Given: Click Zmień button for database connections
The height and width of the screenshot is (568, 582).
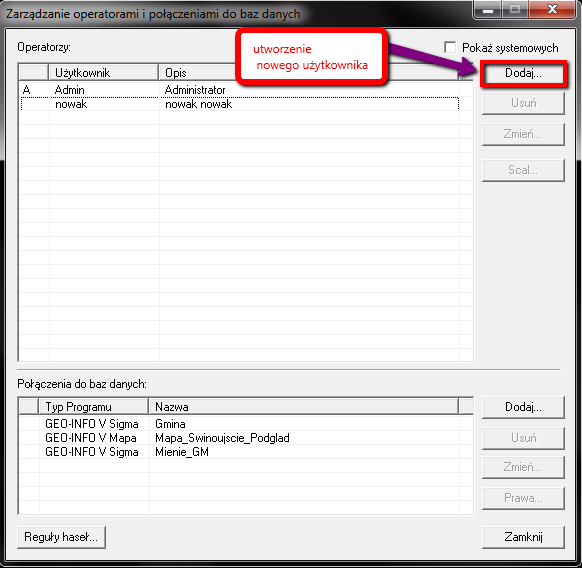Looking at the screenshot, I should [x=523, y=467].
